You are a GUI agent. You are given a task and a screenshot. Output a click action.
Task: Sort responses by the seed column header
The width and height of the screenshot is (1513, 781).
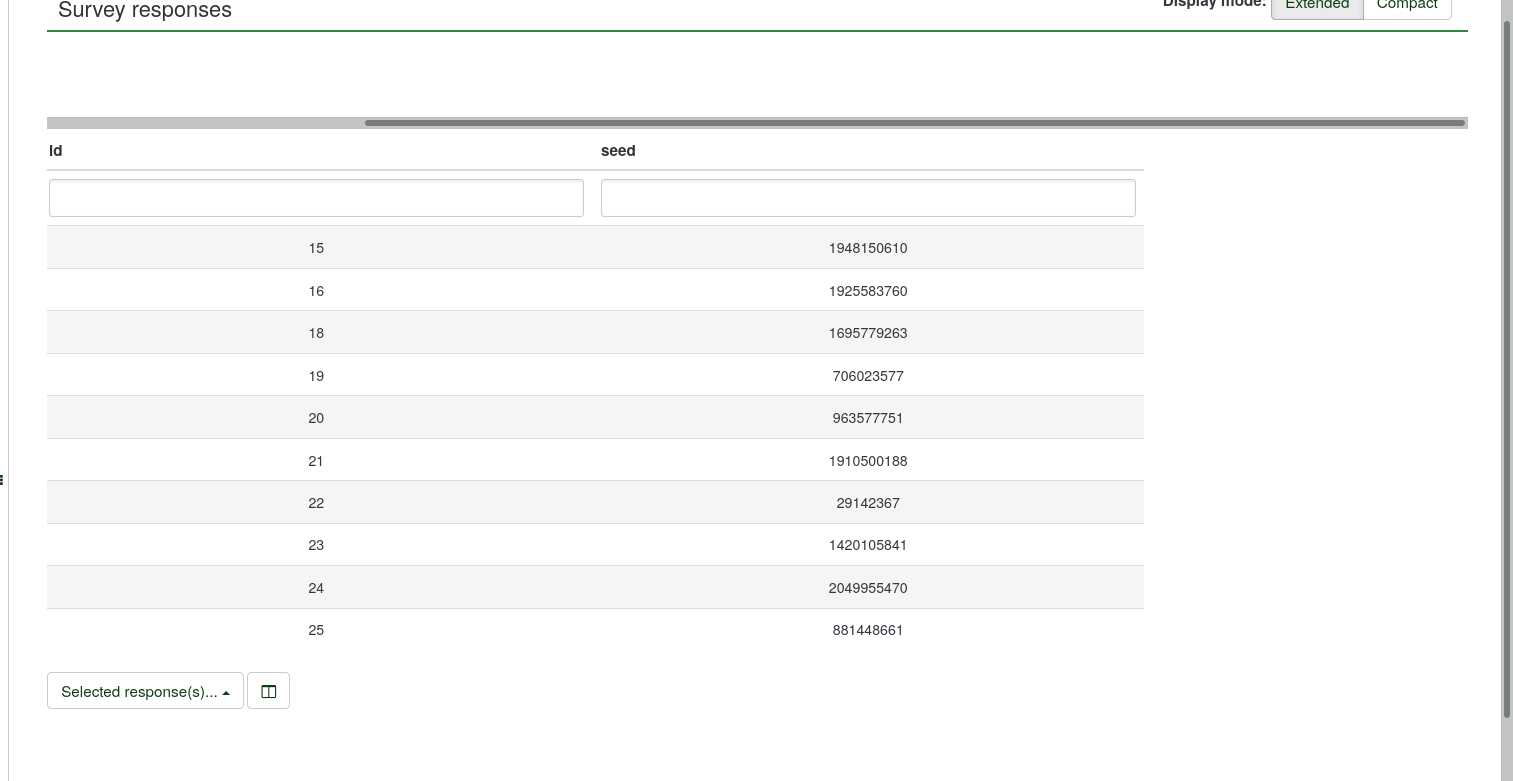(x=618, y=151)
